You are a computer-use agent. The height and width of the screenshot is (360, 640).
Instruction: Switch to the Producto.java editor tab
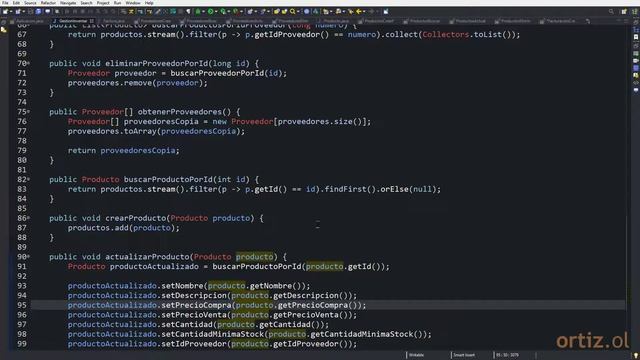click(337, 21)
